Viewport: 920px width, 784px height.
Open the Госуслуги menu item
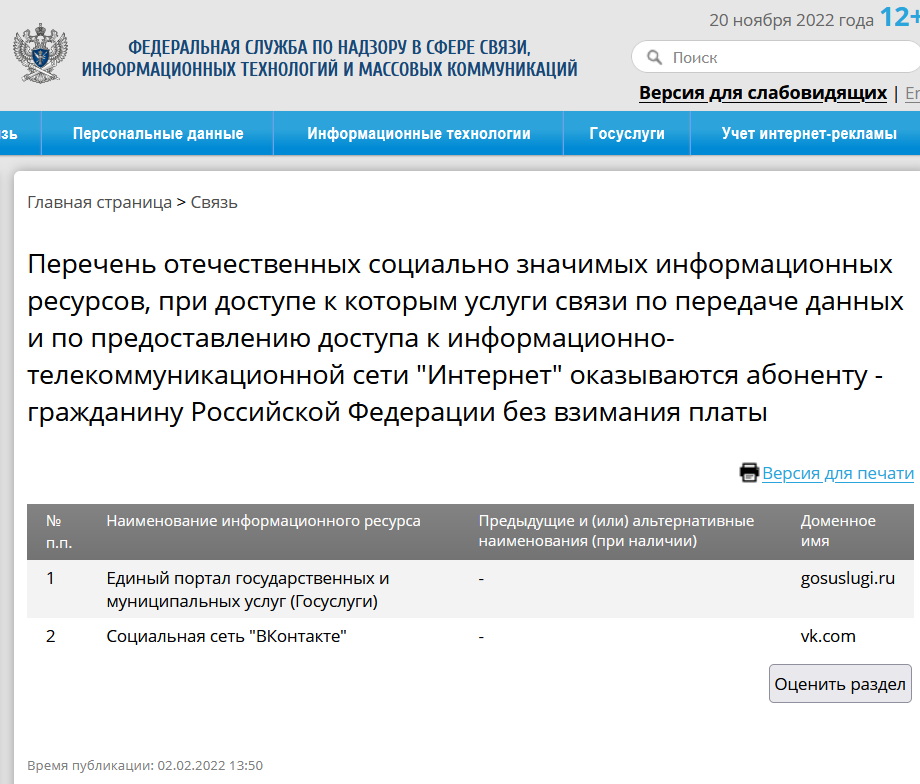pyautogui.click(x=627, y=133)
